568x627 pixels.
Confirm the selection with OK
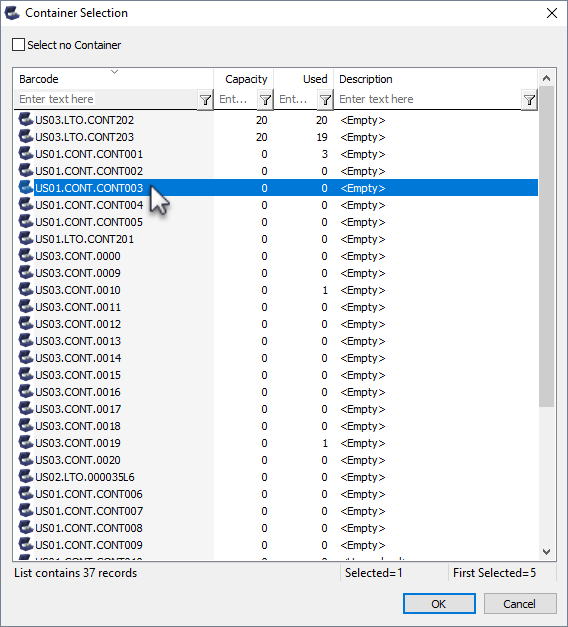(439, 603)
